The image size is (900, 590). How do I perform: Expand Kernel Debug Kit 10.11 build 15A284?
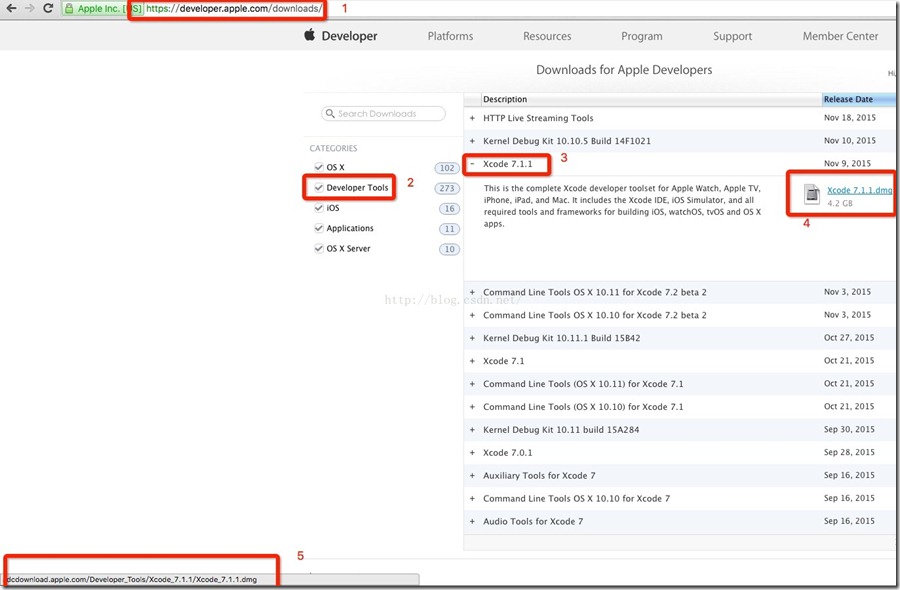coord(472,430)
